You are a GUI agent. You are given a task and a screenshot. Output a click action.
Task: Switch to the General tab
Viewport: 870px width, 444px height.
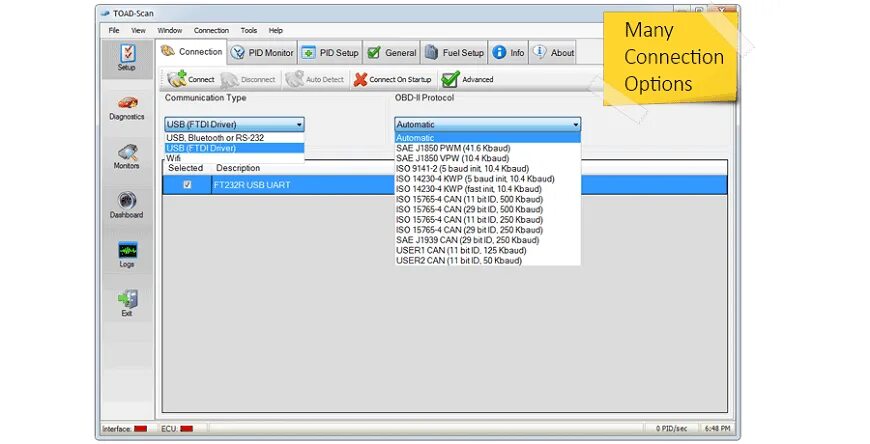click(x=392, y=53)
